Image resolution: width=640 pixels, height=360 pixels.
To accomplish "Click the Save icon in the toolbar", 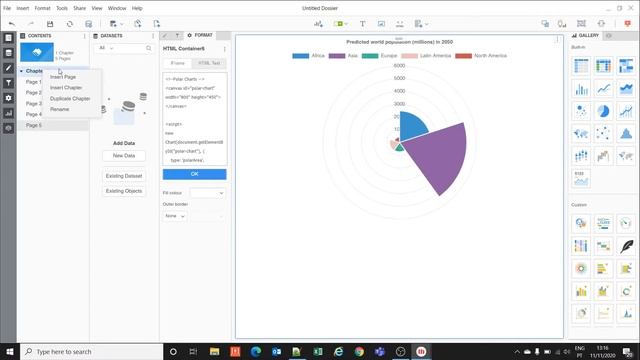I will [50, 24].
